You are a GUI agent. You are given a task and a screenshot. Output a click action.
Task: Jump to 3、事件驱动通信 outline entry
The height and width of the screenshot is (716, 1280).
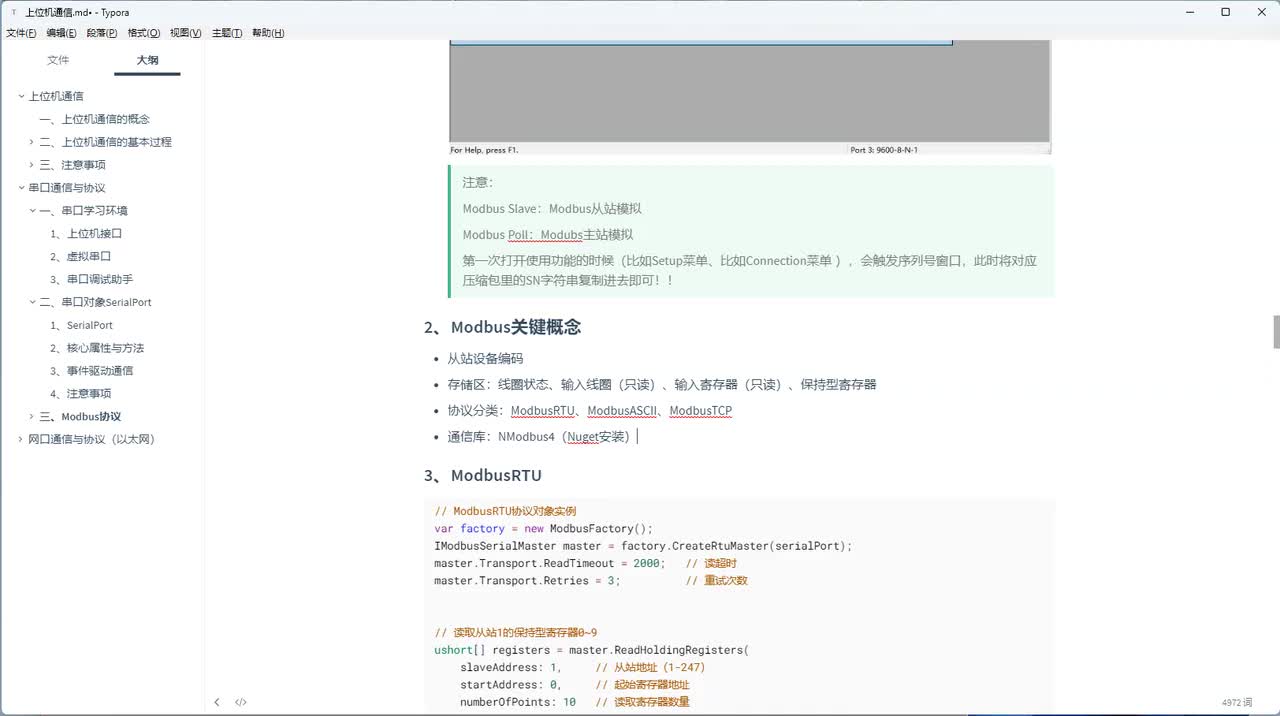click(91, 370)
